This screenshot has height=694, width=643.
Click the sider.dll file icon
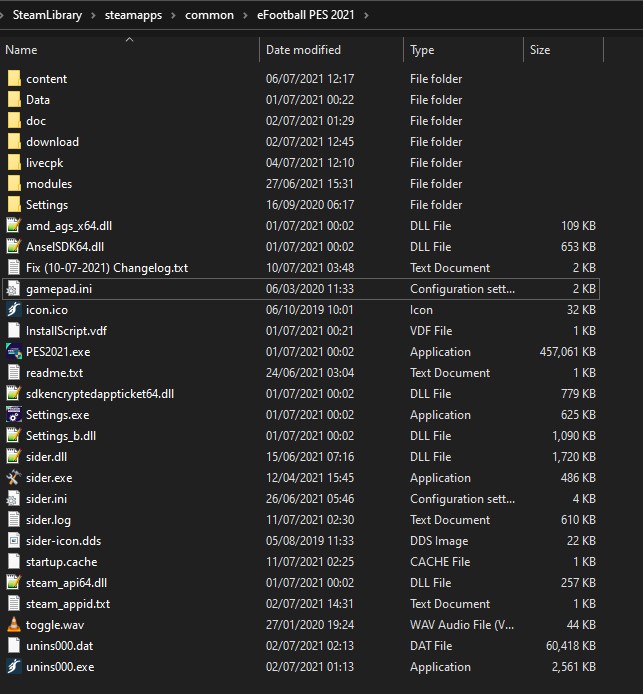click(14, 457)
